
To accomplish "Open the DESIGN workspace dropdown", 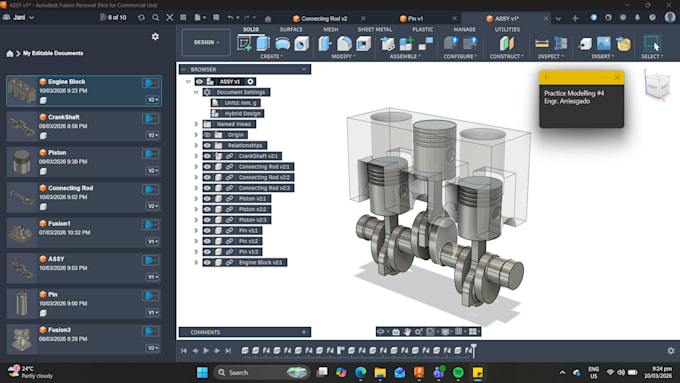I will coord(206,43).
